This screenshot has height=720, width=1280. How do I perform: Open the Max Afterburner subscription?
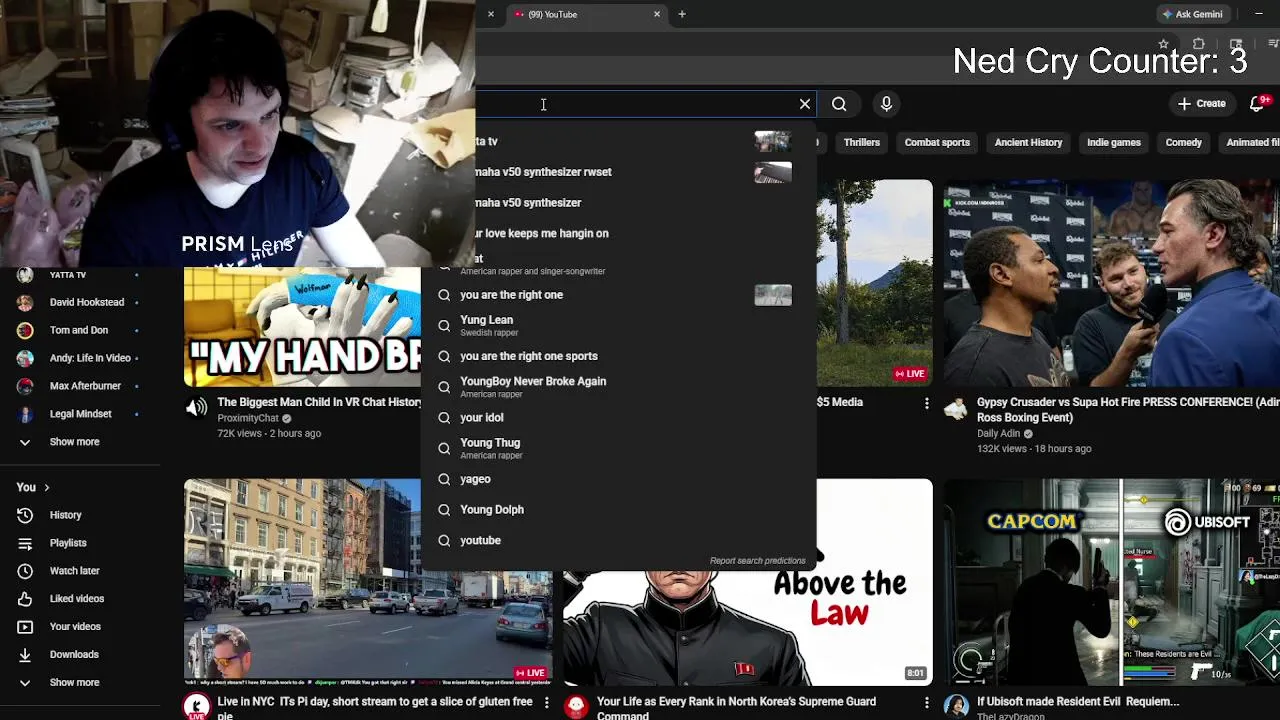click(x=80, y=386)
